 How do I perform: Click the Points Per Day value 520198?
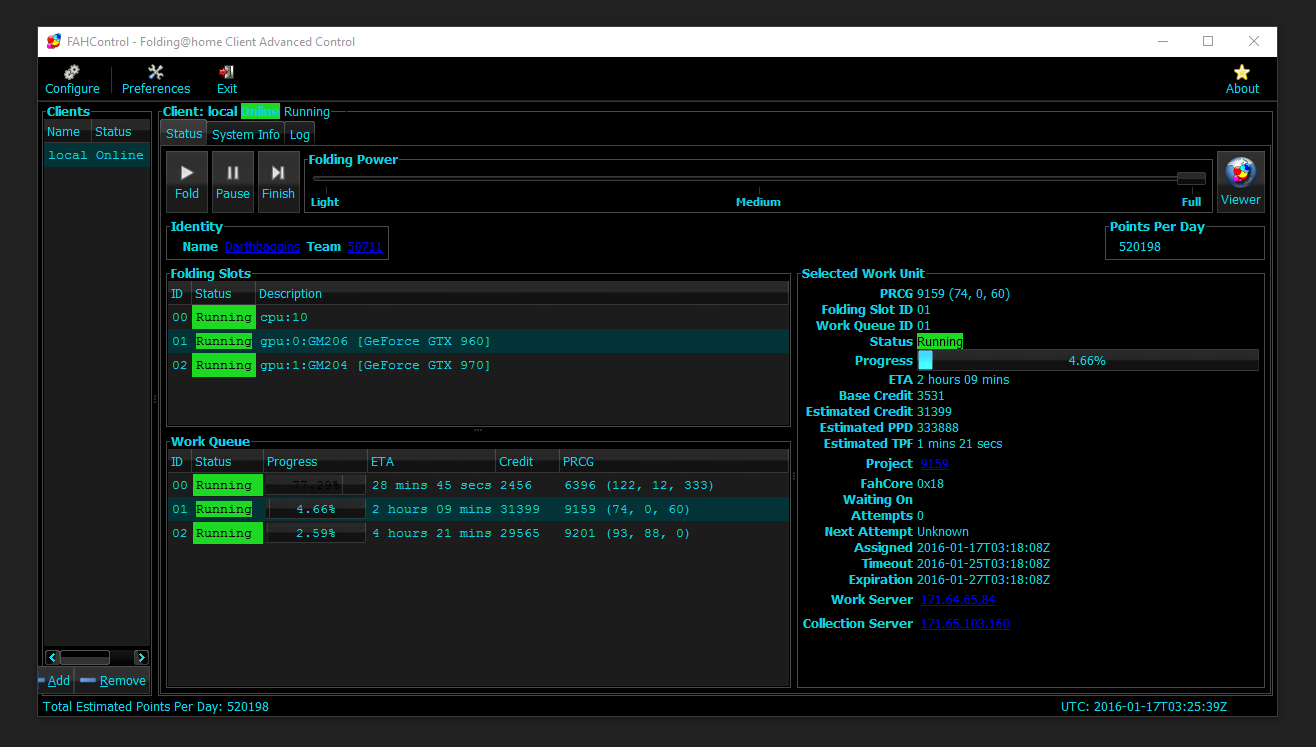[x=1140, y=246]
